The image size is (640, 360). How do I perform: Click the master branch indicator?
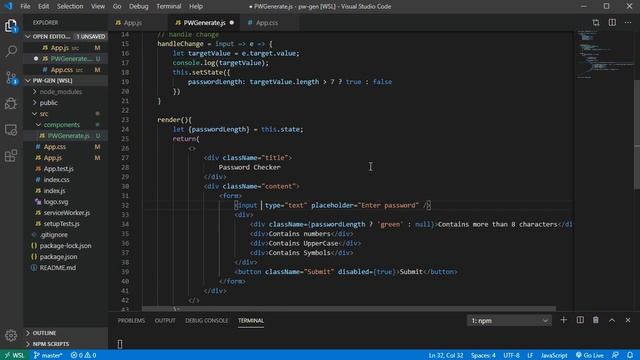tap(48, 355)
